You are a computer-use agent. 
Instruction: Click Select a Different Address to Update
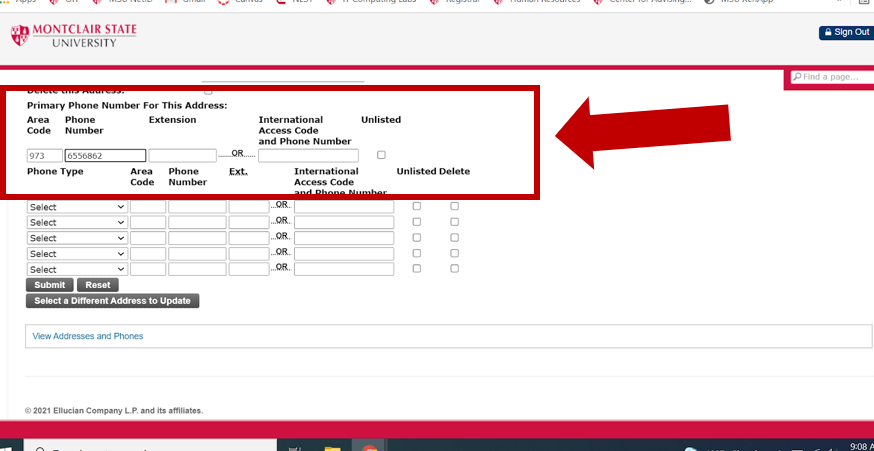pyautogui.click(x=112, y=301)
